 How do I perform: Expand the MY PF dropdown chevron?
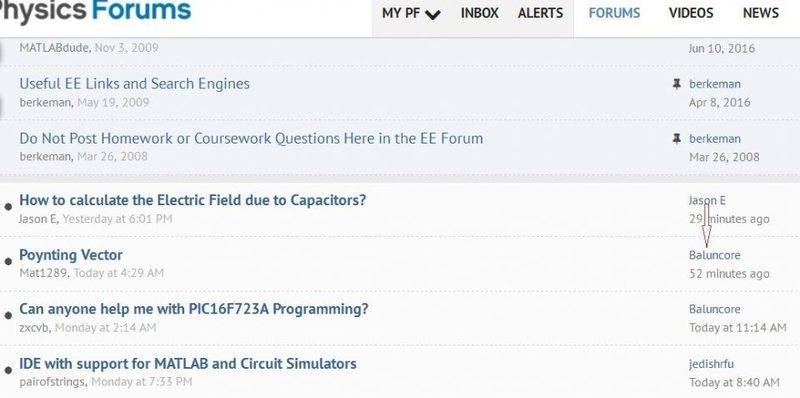pos(433,14)
